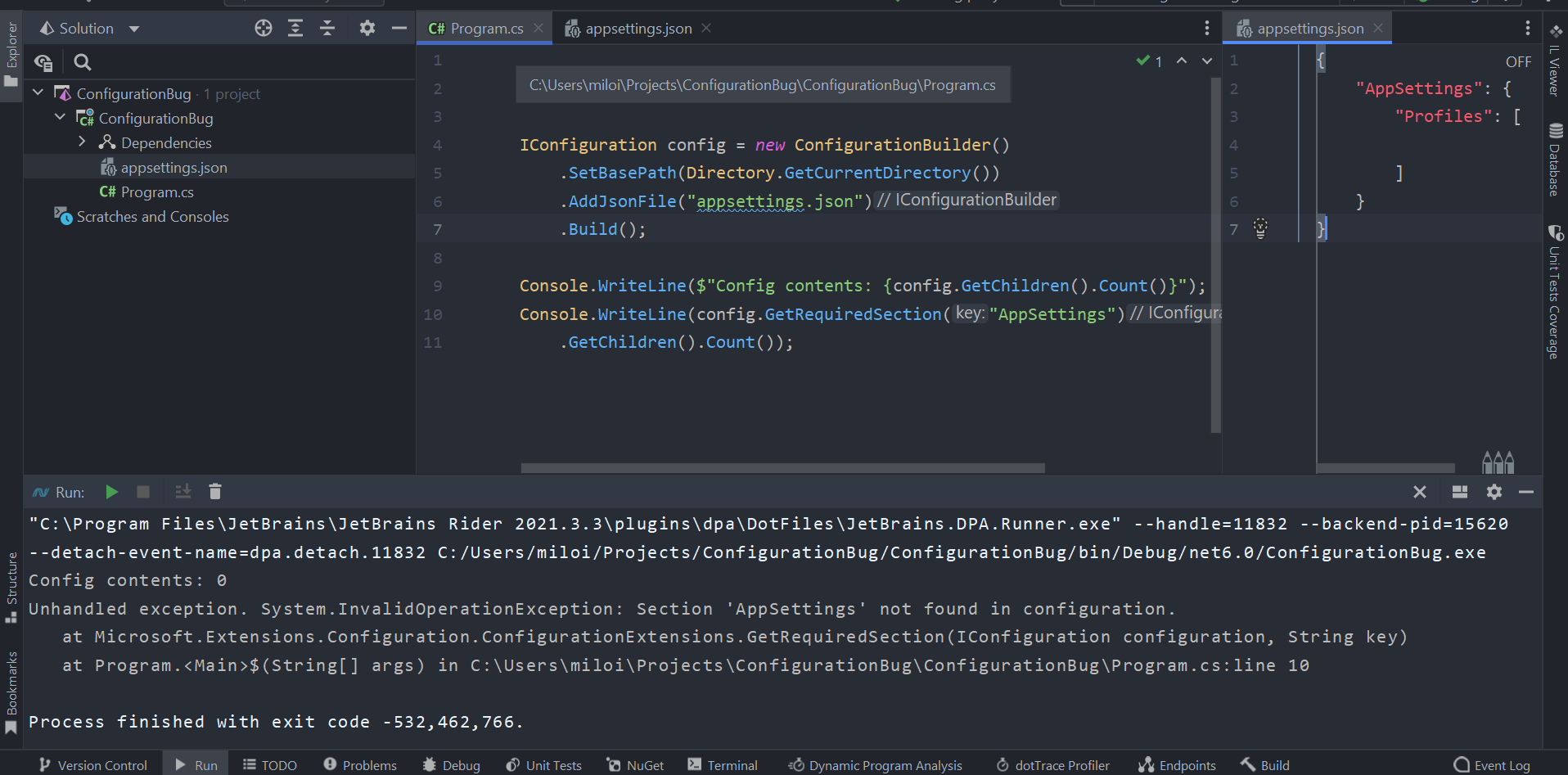The width and height of the screenshot is (1568, 775).
Task: Toggle the split console layout in the Run panel
Action: coord(1460,492)
